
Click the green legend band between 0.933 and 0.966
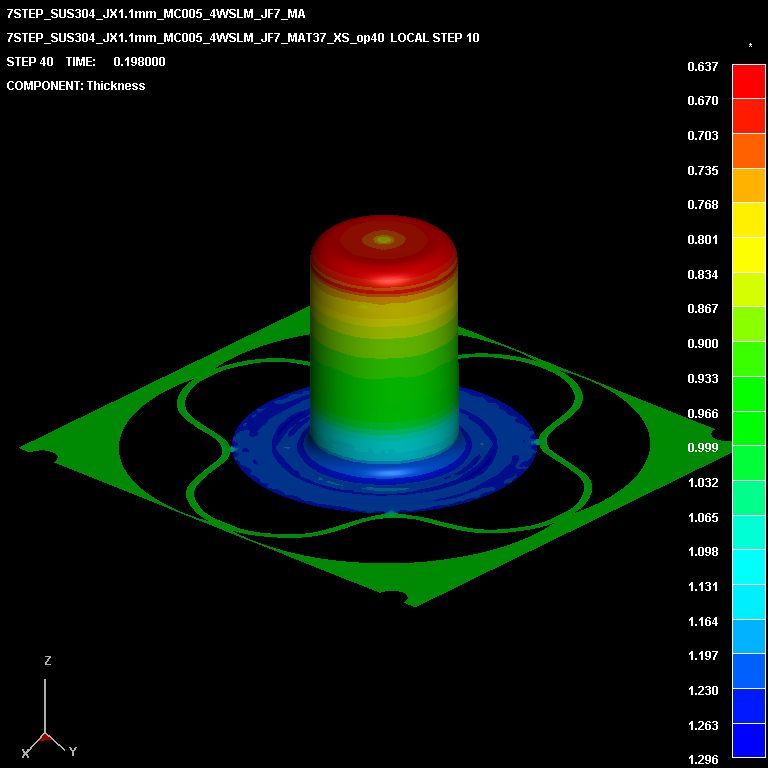click(x=748, y=394)
